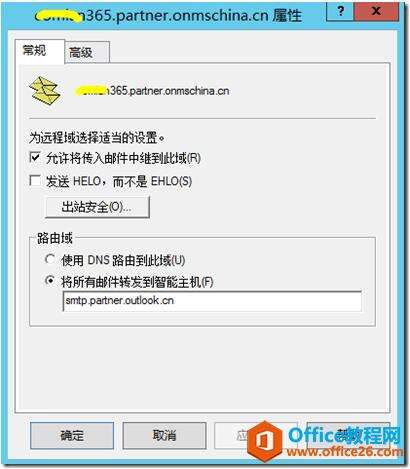Click the question mark help button in title bar
This screenshot has height=469, width=410.
pyautogui.click(x=340, y=11)
